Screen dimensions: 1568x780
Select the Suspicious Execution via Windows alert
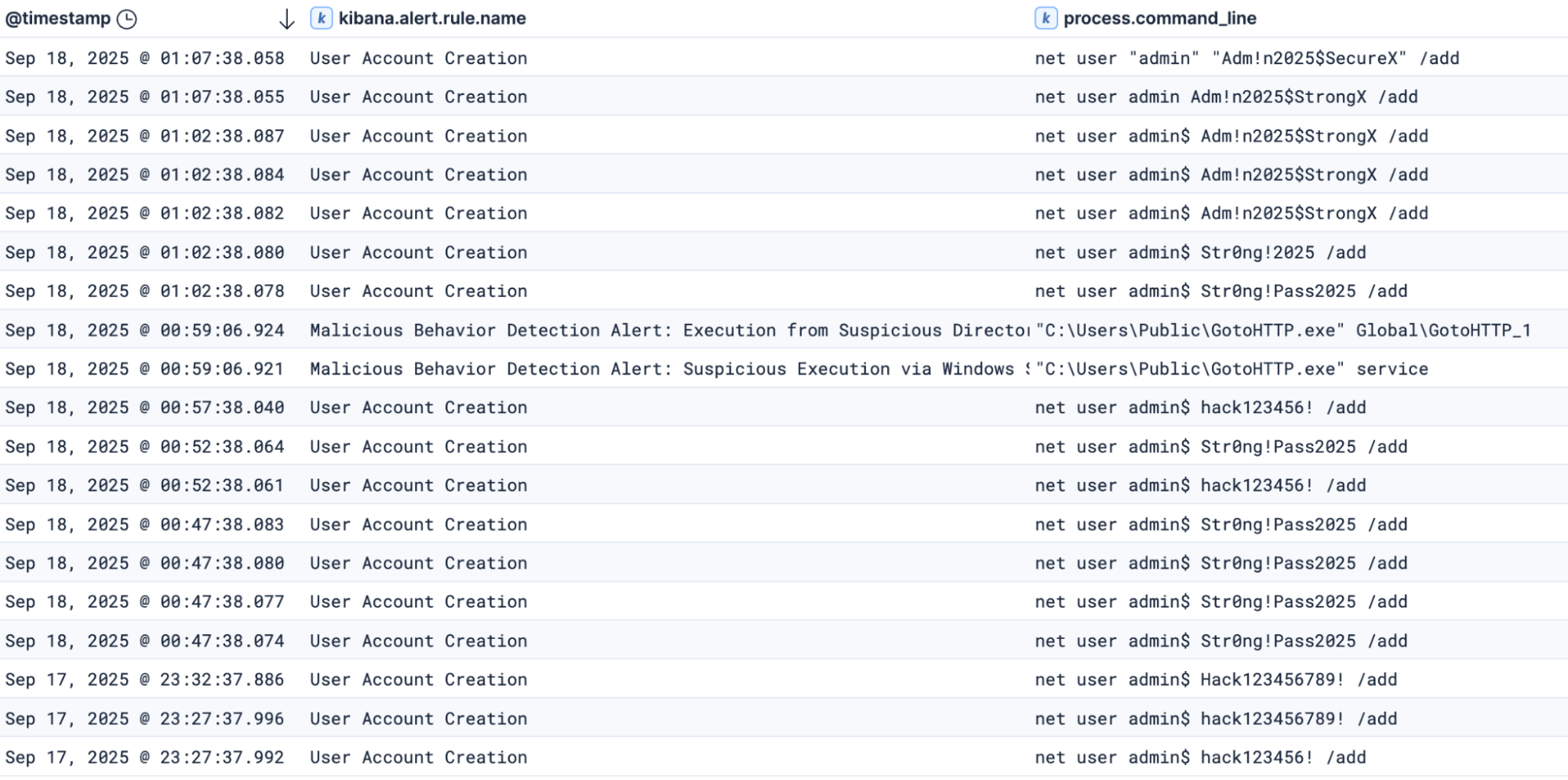click(x=668, y=369)
